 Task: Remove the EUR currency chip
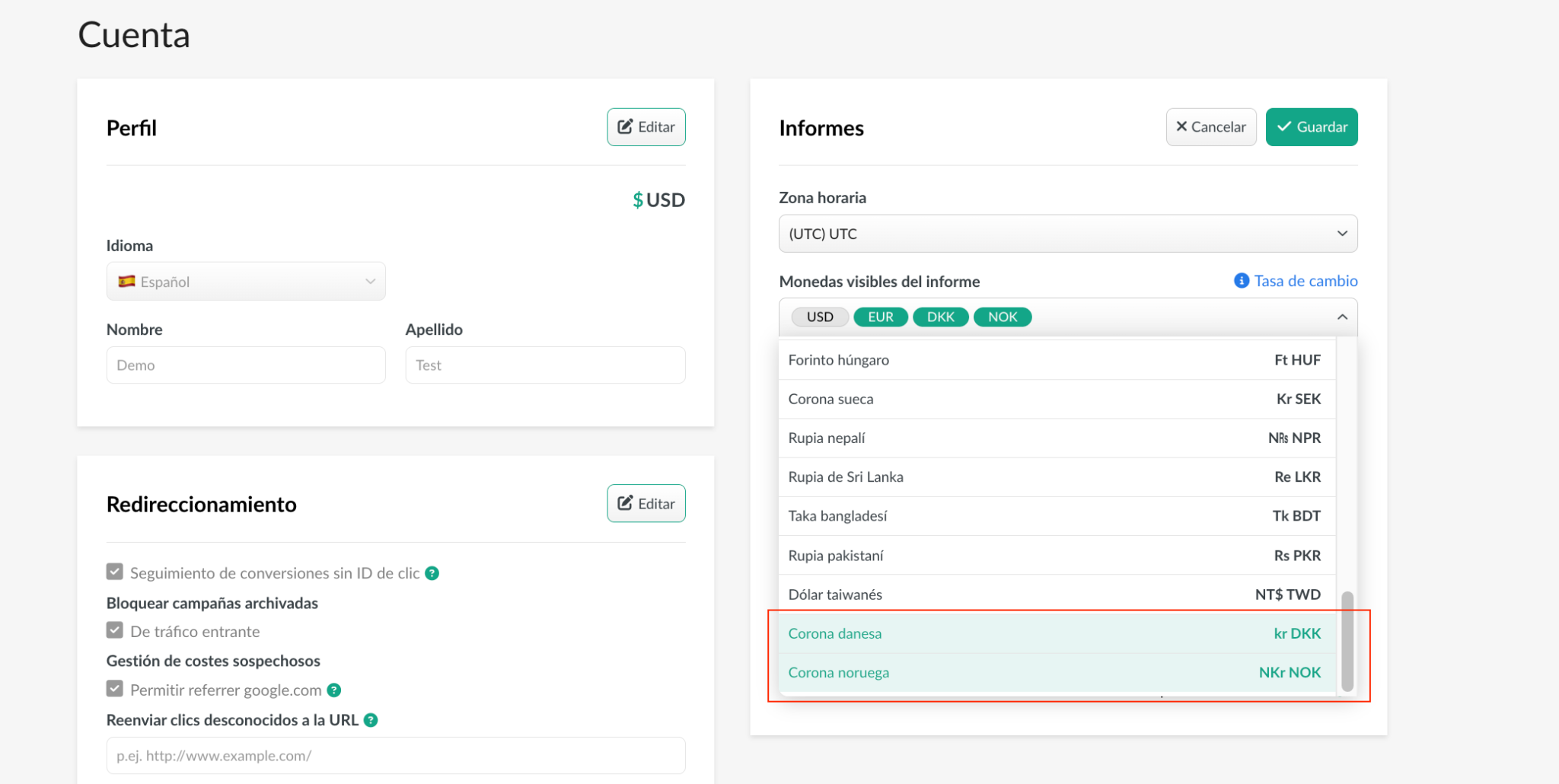880,317
